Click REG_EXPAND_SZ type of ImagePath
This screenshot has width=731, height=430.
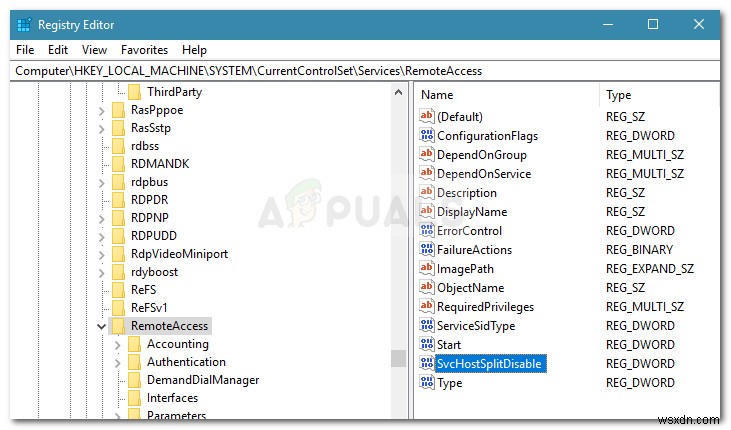(649, 269)
